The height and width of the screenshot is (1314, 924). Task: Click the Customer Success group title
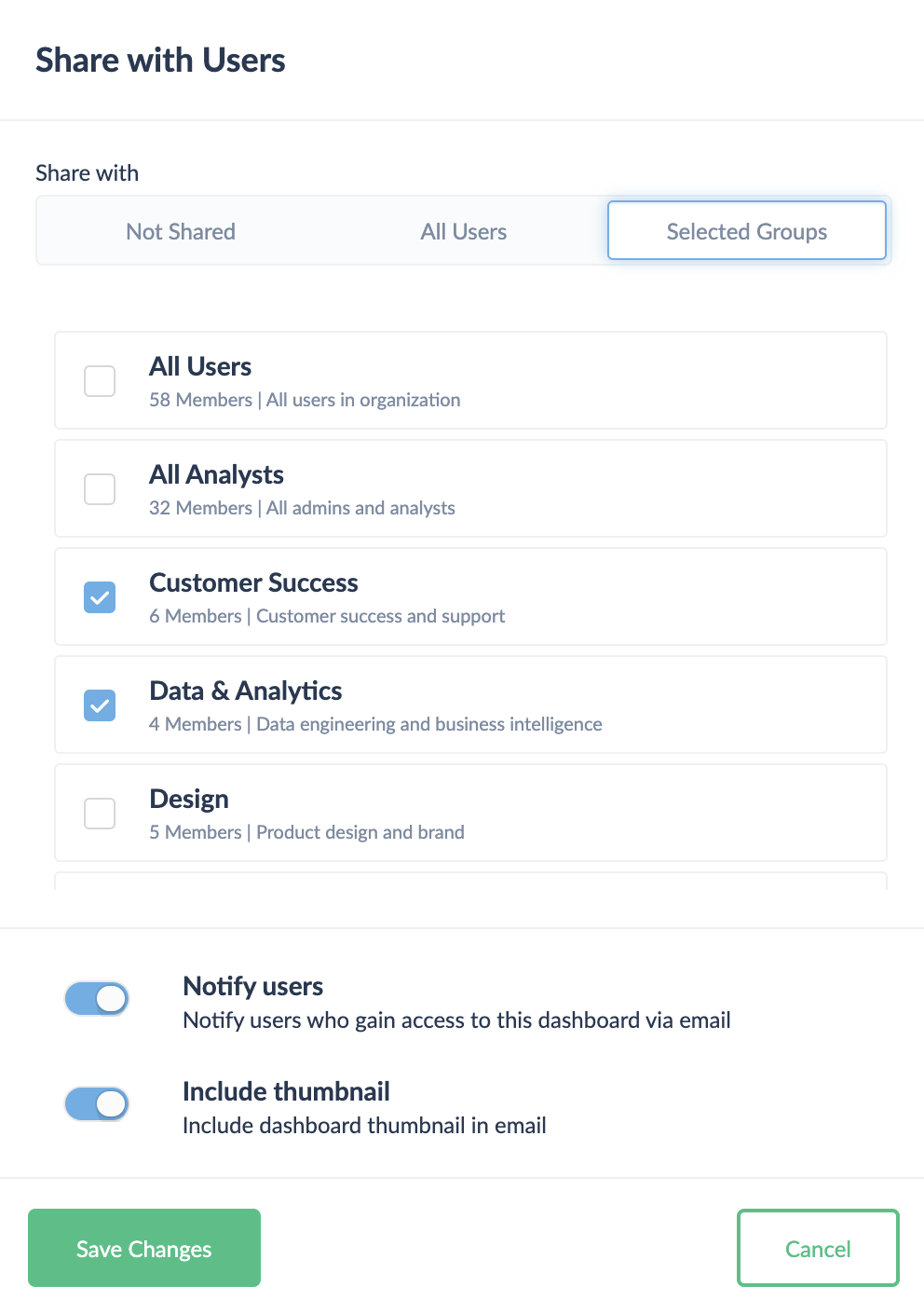coord(253,582)
